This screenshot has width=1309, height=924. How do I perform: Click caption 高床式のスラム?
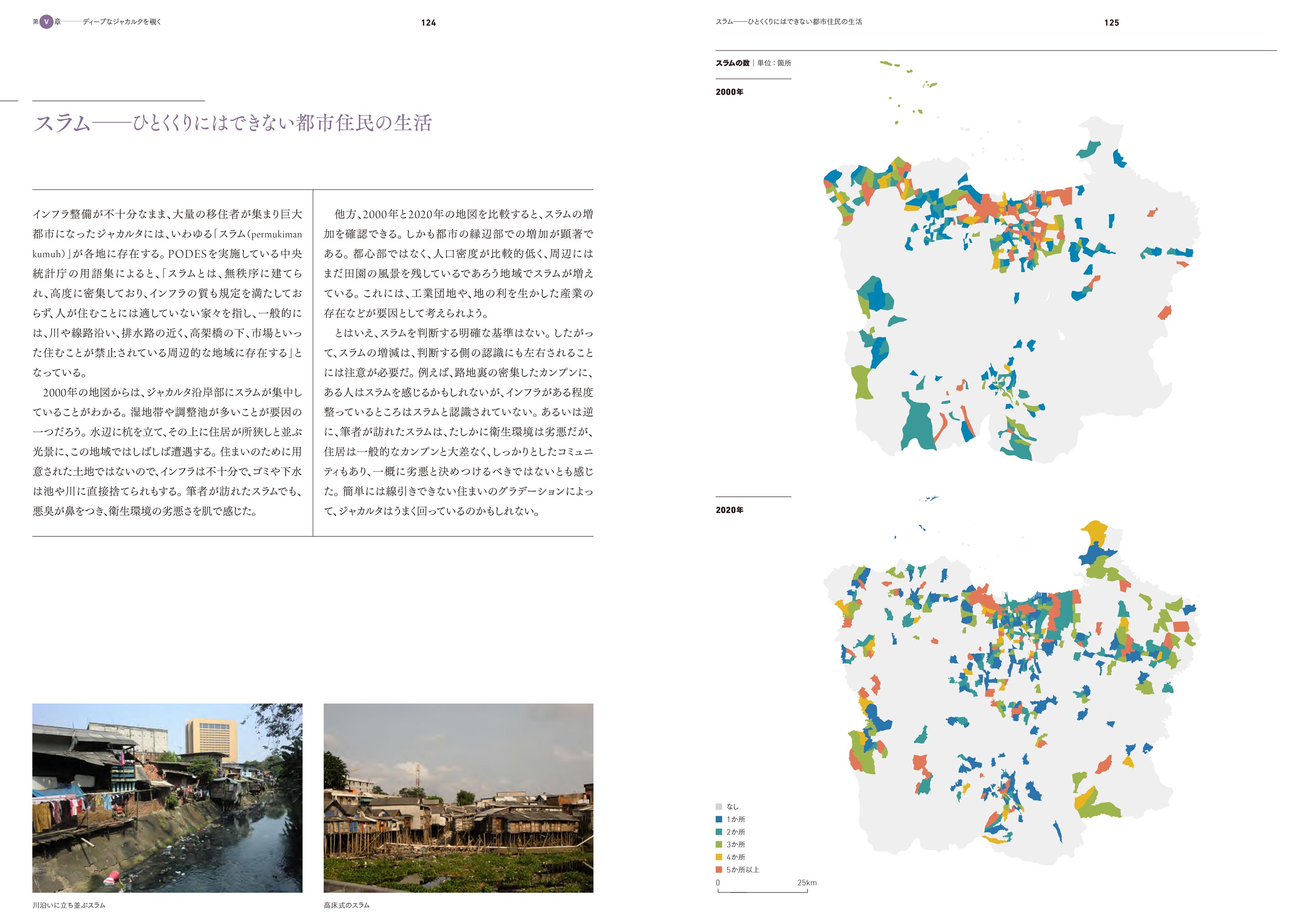(x=347, y=905)
